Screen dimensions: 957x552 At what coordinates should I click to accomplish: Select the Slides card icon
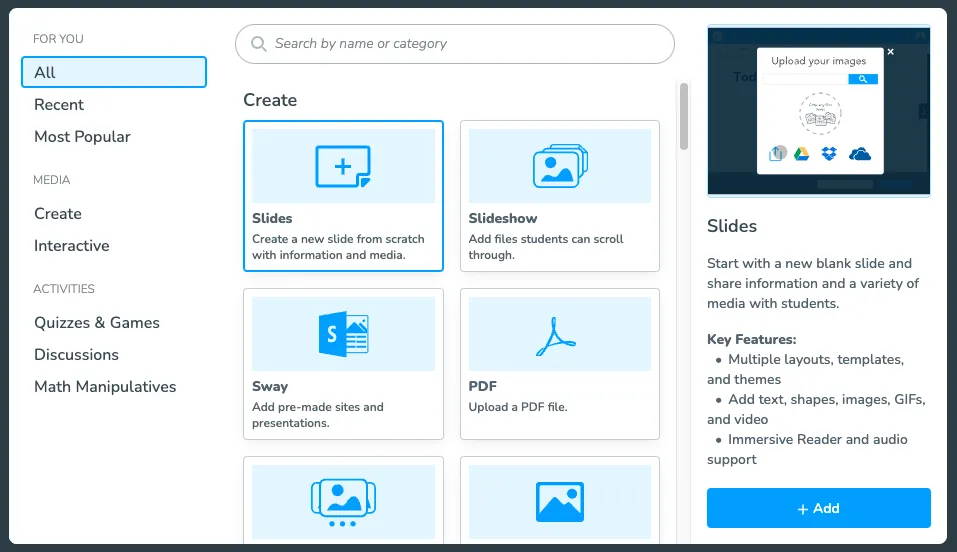343,166
